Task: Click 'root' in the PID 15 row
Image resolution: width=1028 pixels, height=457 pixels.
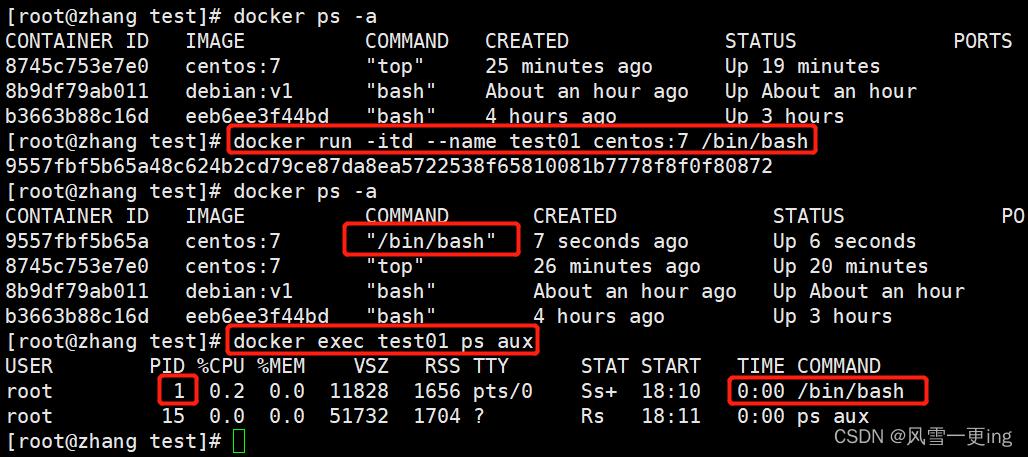Action: [x=29, y=416]
